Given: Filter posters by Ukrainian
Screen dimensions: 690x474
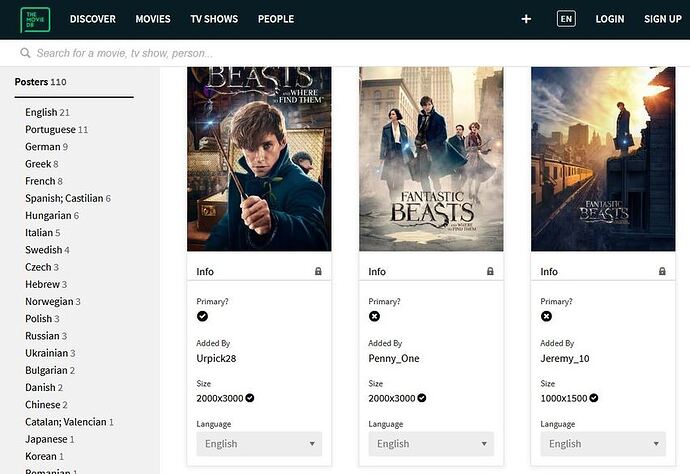Looking at the screenshot, I should [50, 353].
